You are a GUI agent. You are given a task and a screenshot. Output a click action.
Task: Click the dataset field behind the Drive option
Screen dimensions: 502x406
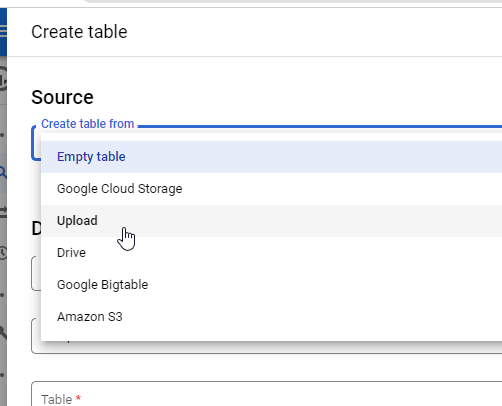tap(36, 273)
